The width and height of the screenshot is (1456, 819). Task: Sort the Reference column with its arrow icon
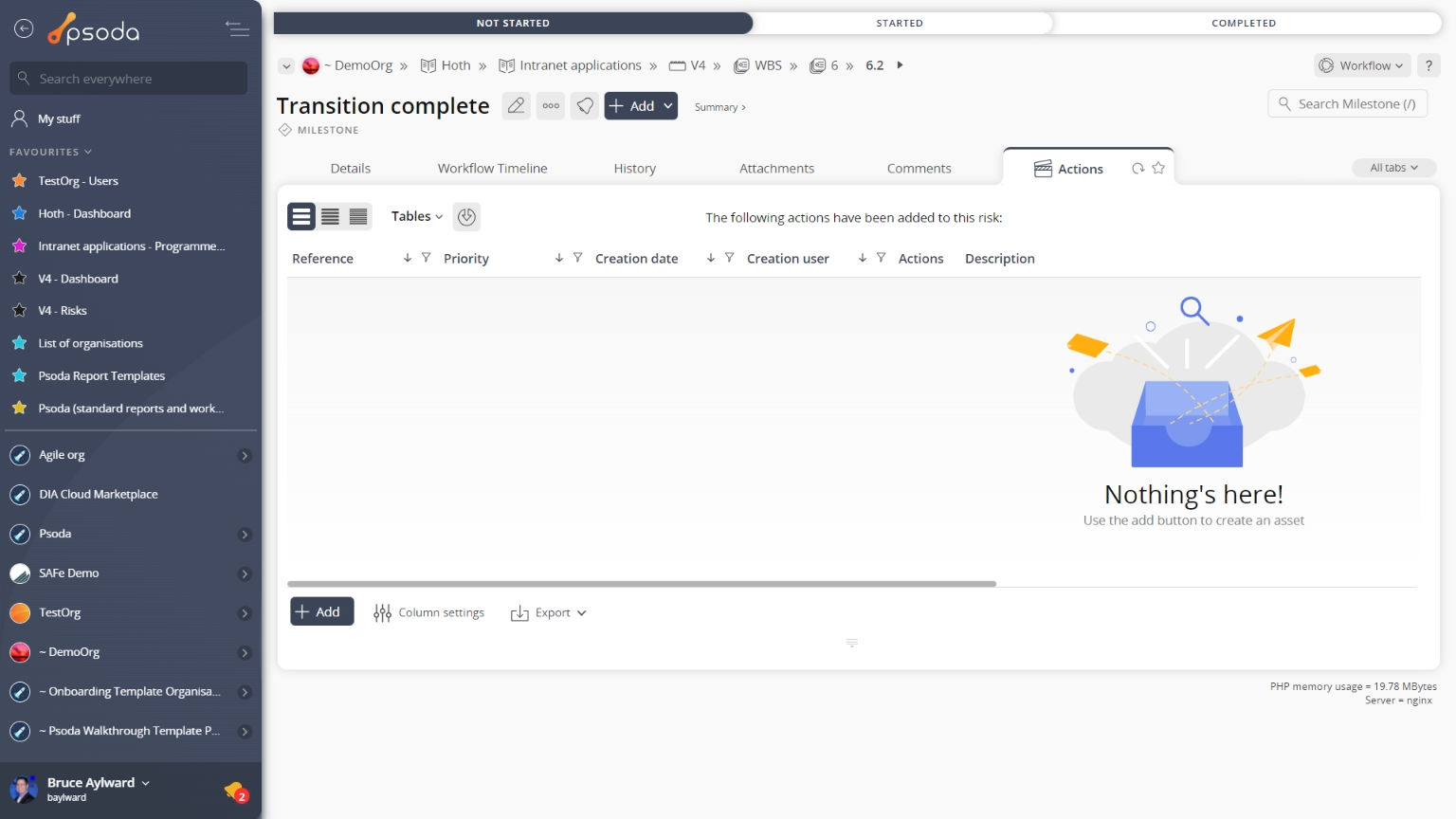pyautogui.click(x=408, y=258)
